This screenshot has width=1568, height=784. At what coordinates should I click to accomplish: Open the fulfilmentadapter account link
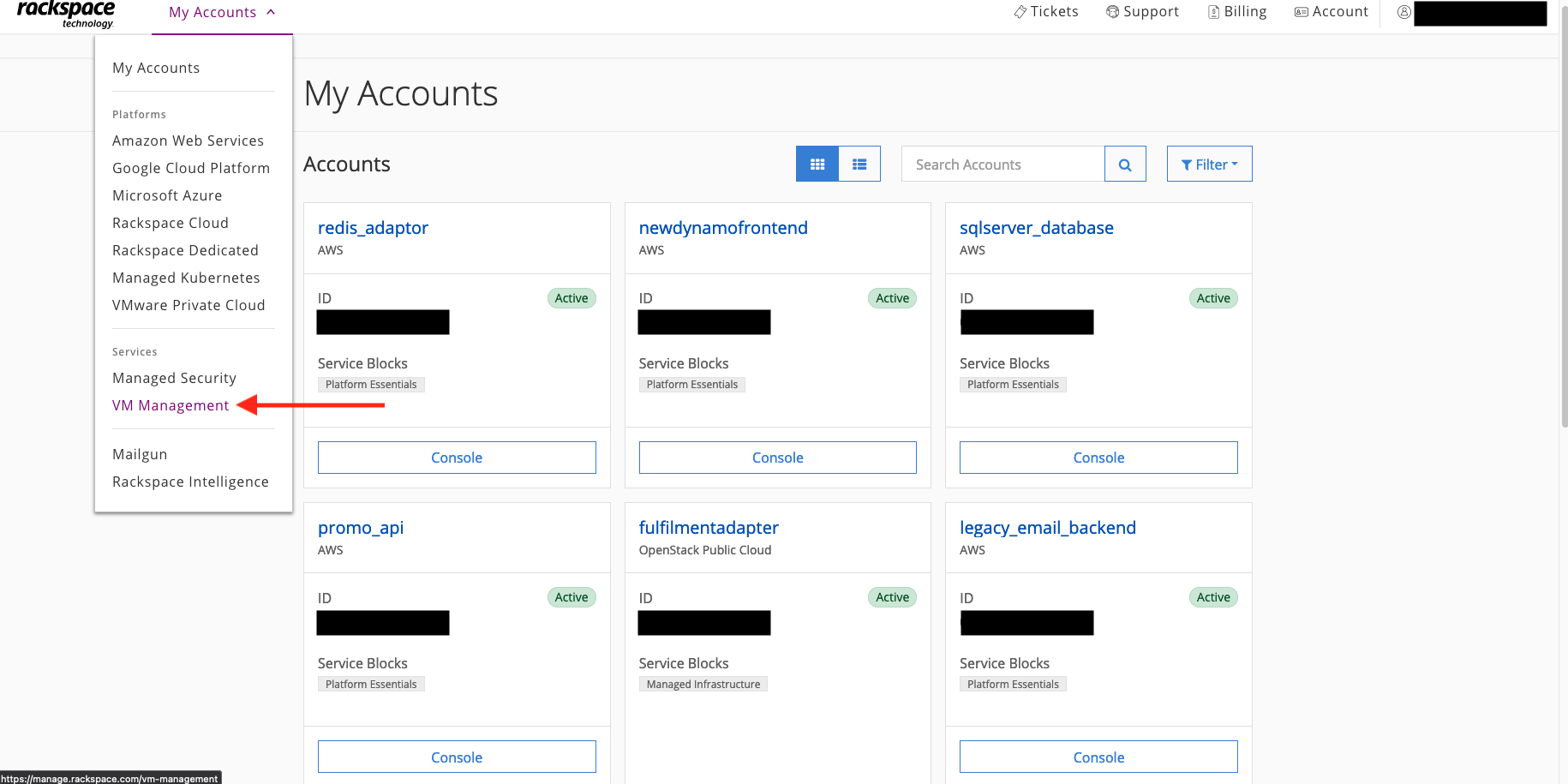click(x=708, y=527)
